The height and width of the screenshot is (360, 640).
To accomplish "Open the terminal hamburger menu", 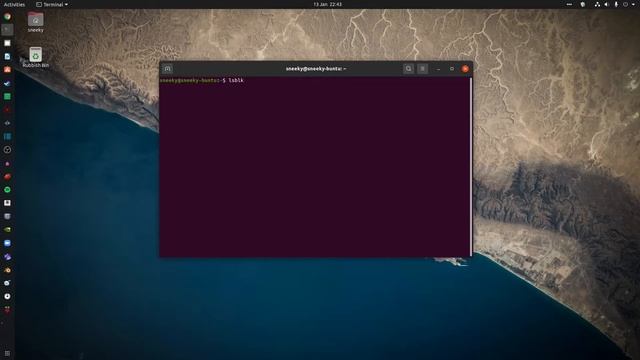I will pos(423,69).
